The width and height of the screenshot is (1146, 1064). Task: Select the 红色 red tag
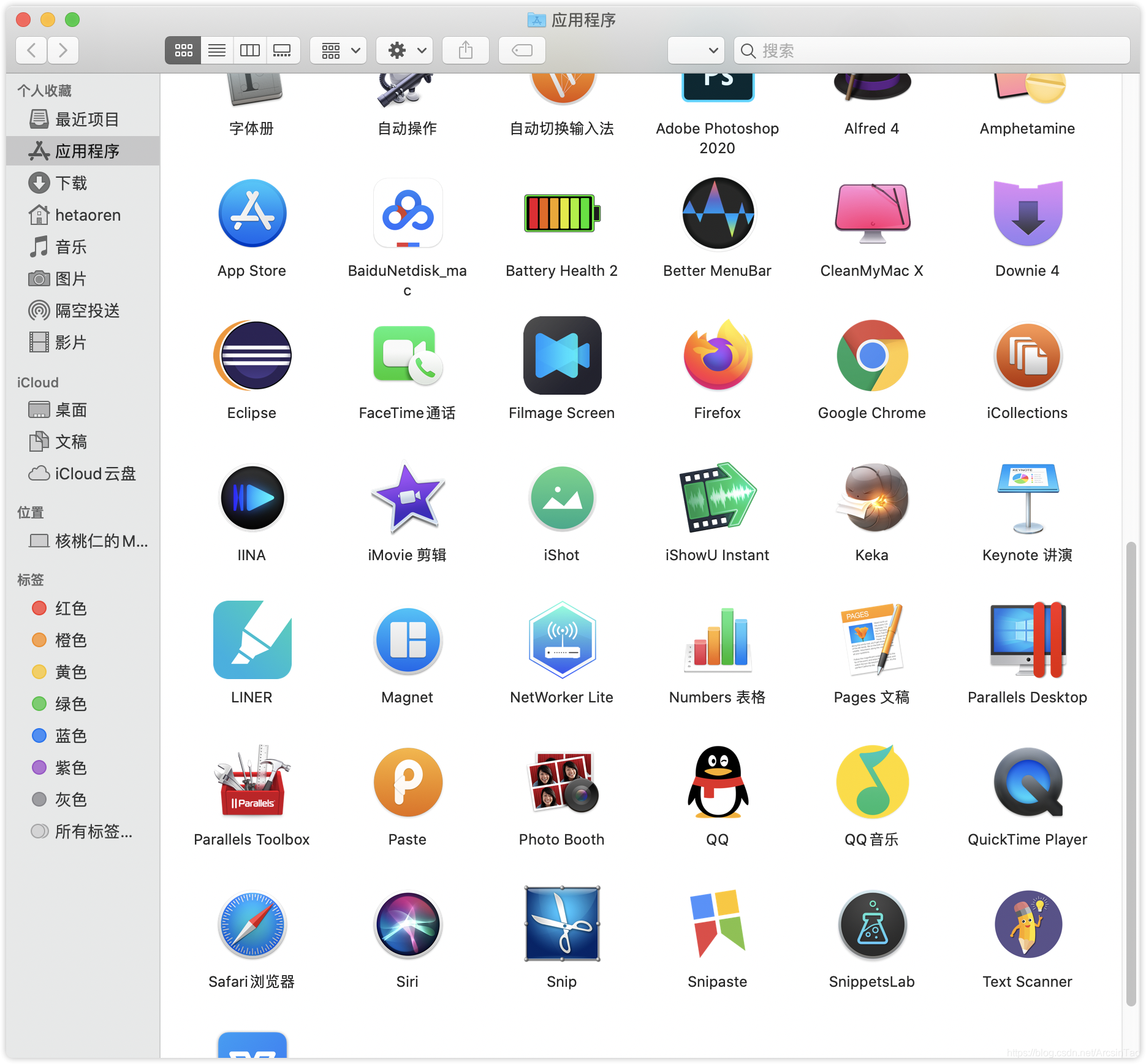[83, 608]
